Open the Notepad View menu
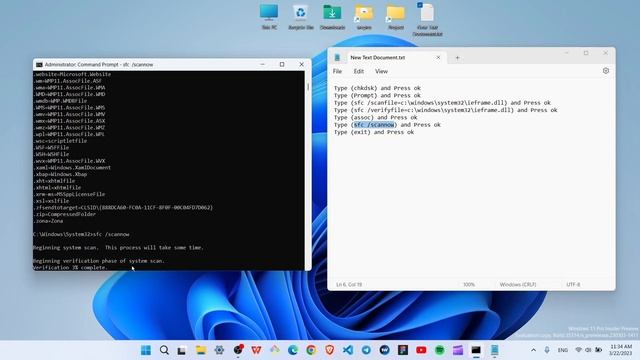Viewport: 640px width, 360px height. coord(381,71)
